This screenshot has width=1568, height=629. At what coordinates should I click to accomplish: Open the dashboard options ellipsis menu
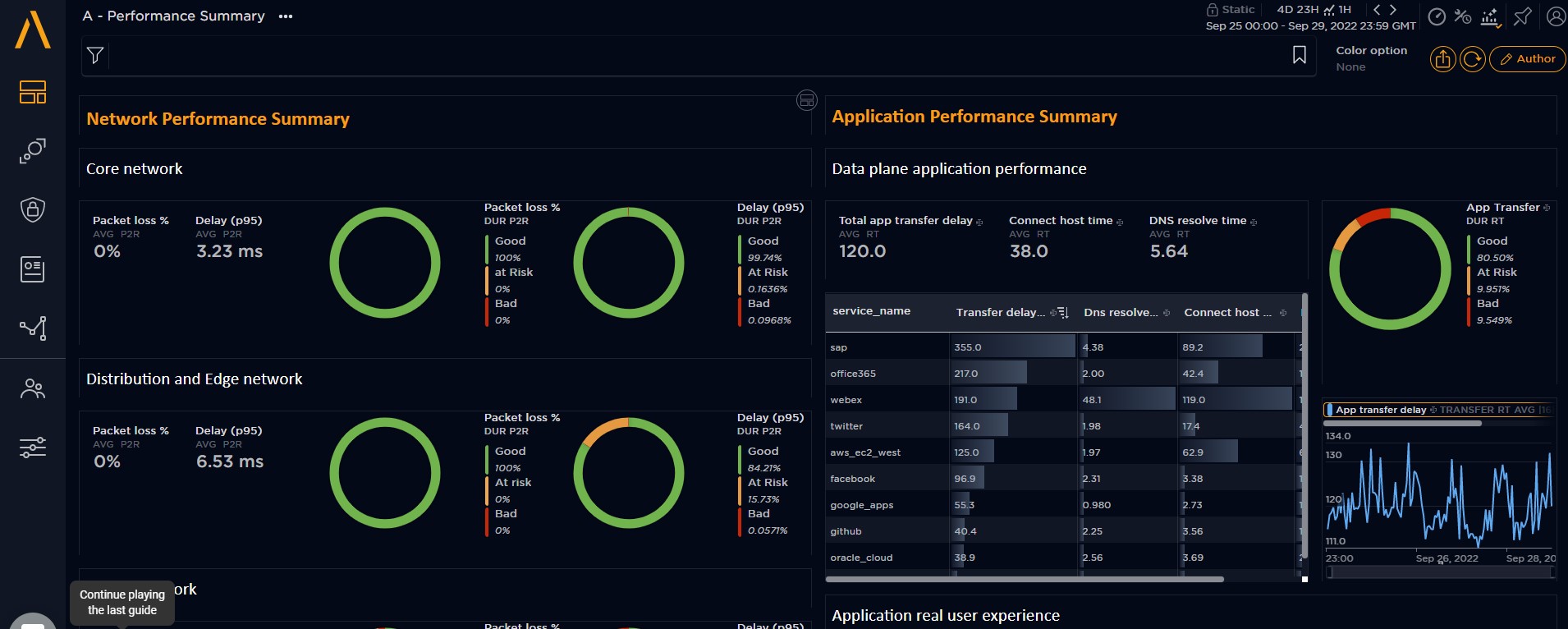click(286, 16)
